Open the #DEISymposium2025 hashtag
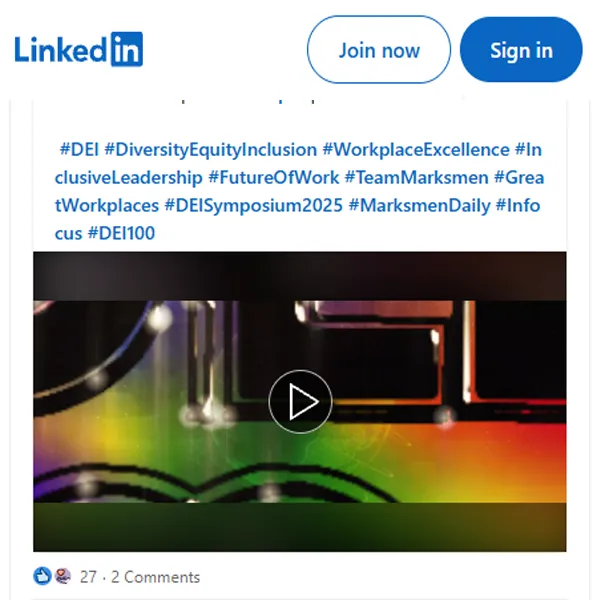The width and height of the screenshot is (600, 600). [253, 205]
